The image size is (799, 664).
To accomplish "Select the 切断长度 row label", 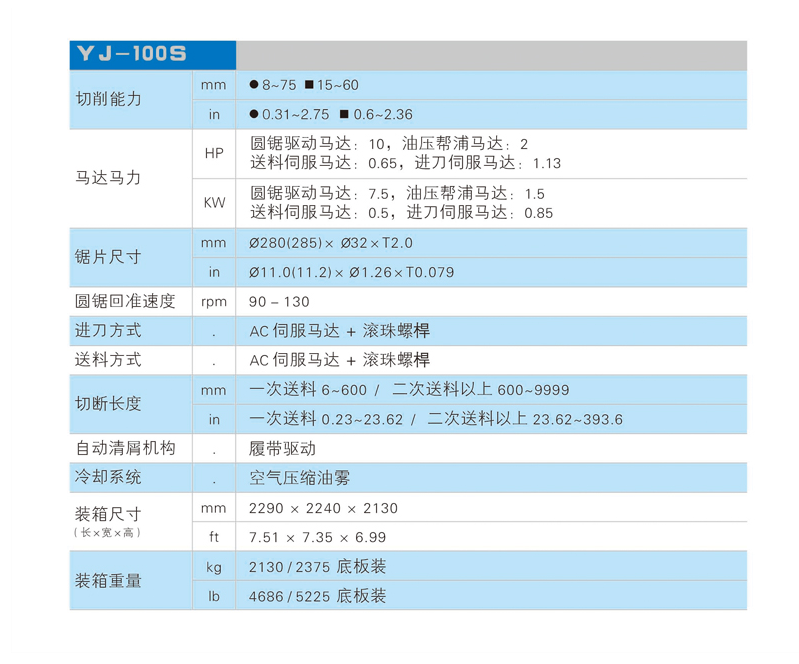I will (x=109, y=404).
